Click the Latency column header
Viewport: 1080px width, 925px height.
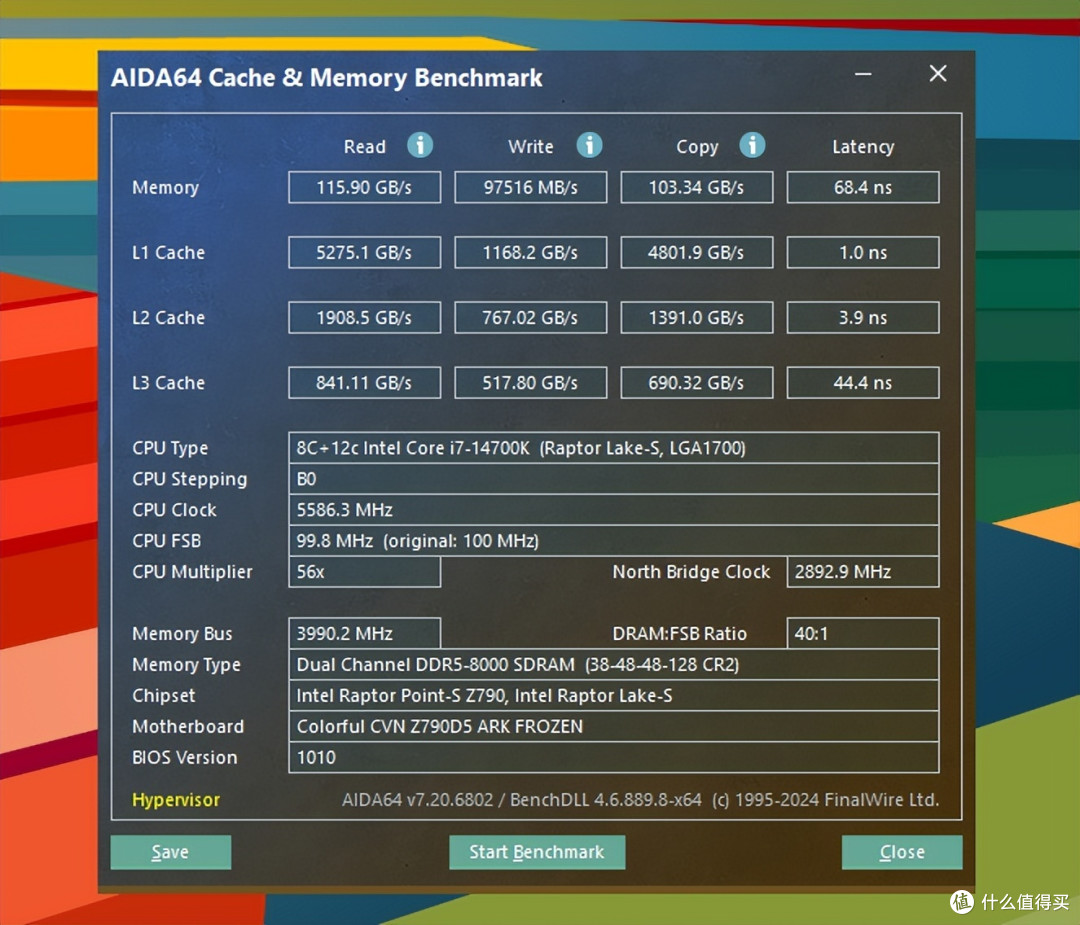tap(863, 147)
